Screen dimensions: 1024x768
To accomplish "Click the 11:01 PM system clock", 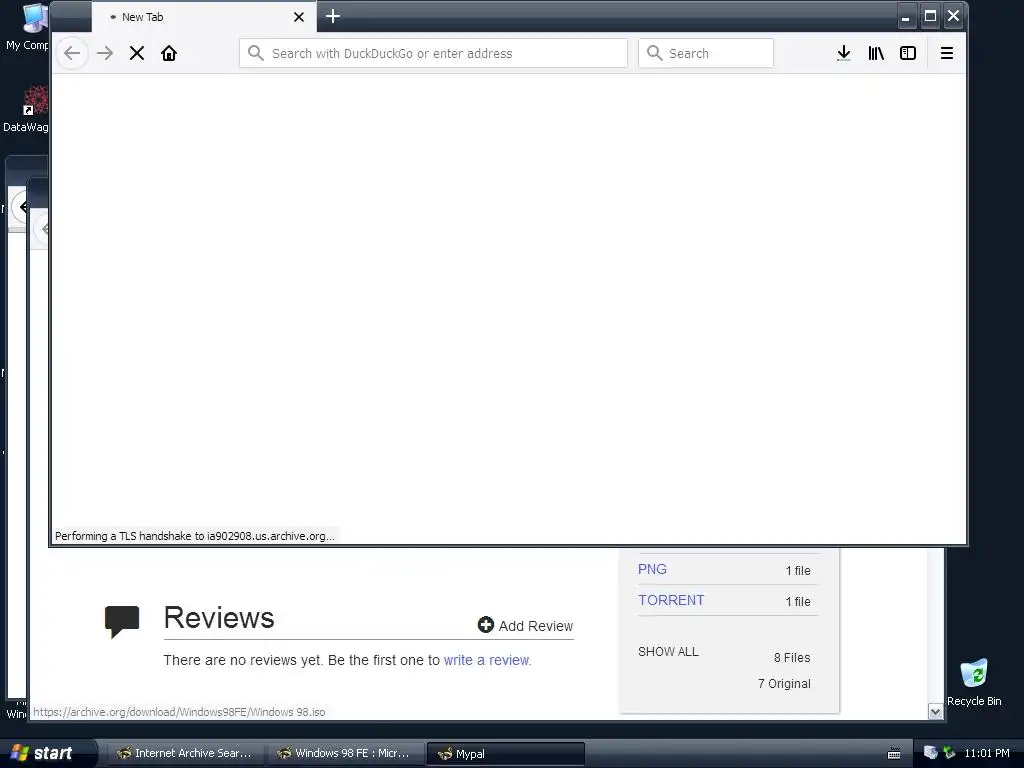I will tap(987, 754).
